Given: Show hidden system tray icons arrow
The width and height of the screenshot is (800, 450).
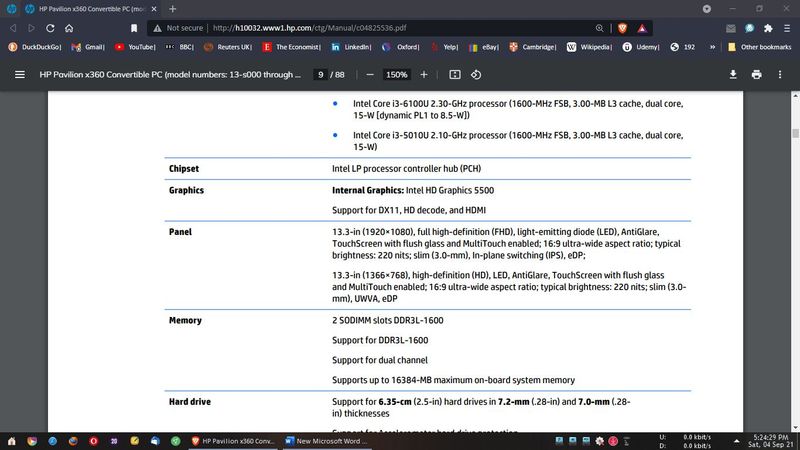Looking at the screenshot, I should pos(736,441).
